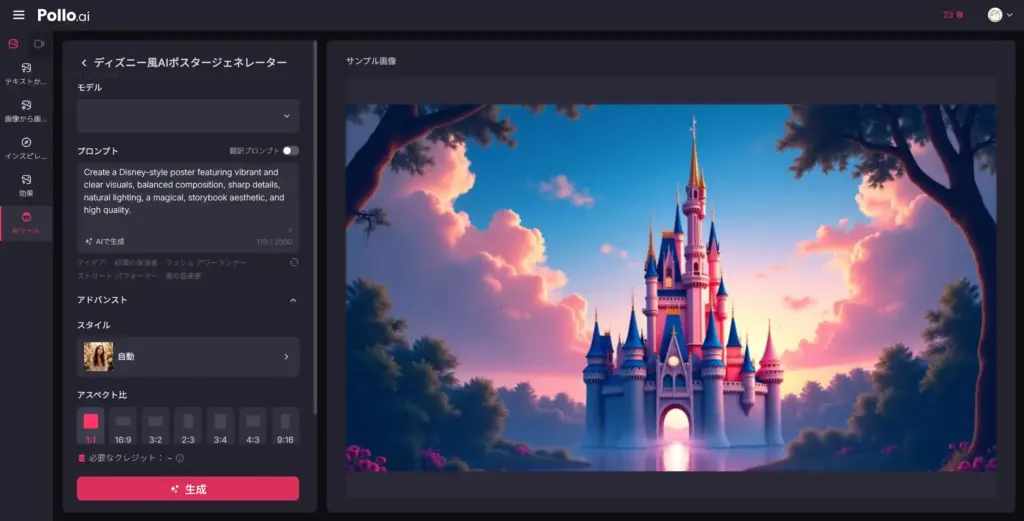Click the castle sample image
Image resolution: width=1024 pixels, height=521 pixels.
(x=671, y=287)
